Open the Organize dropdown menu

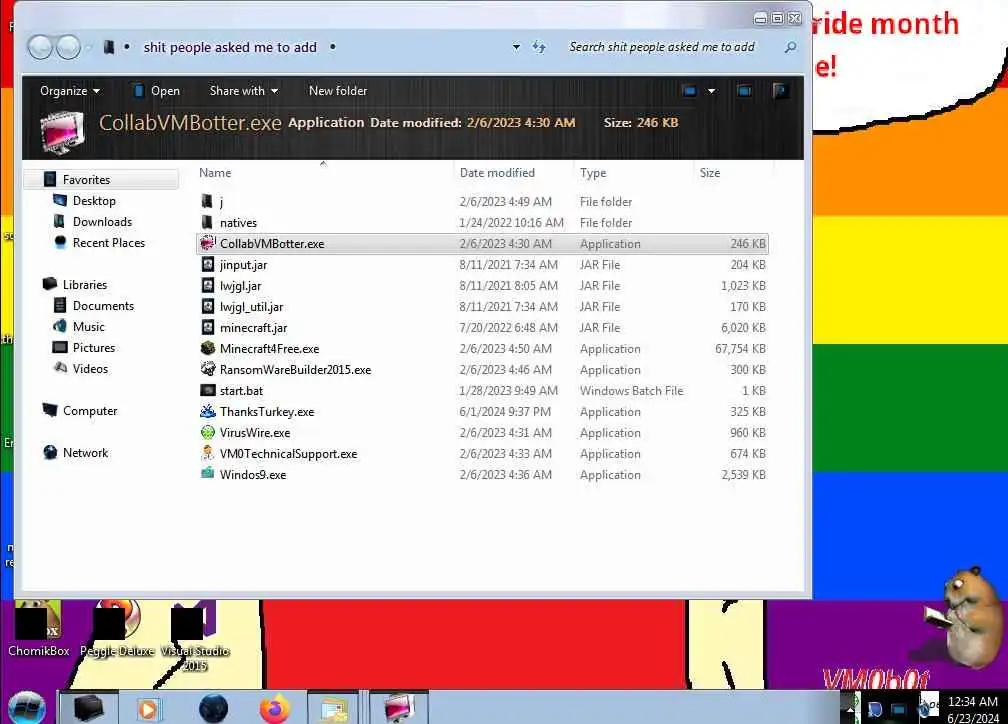point(69,91)
